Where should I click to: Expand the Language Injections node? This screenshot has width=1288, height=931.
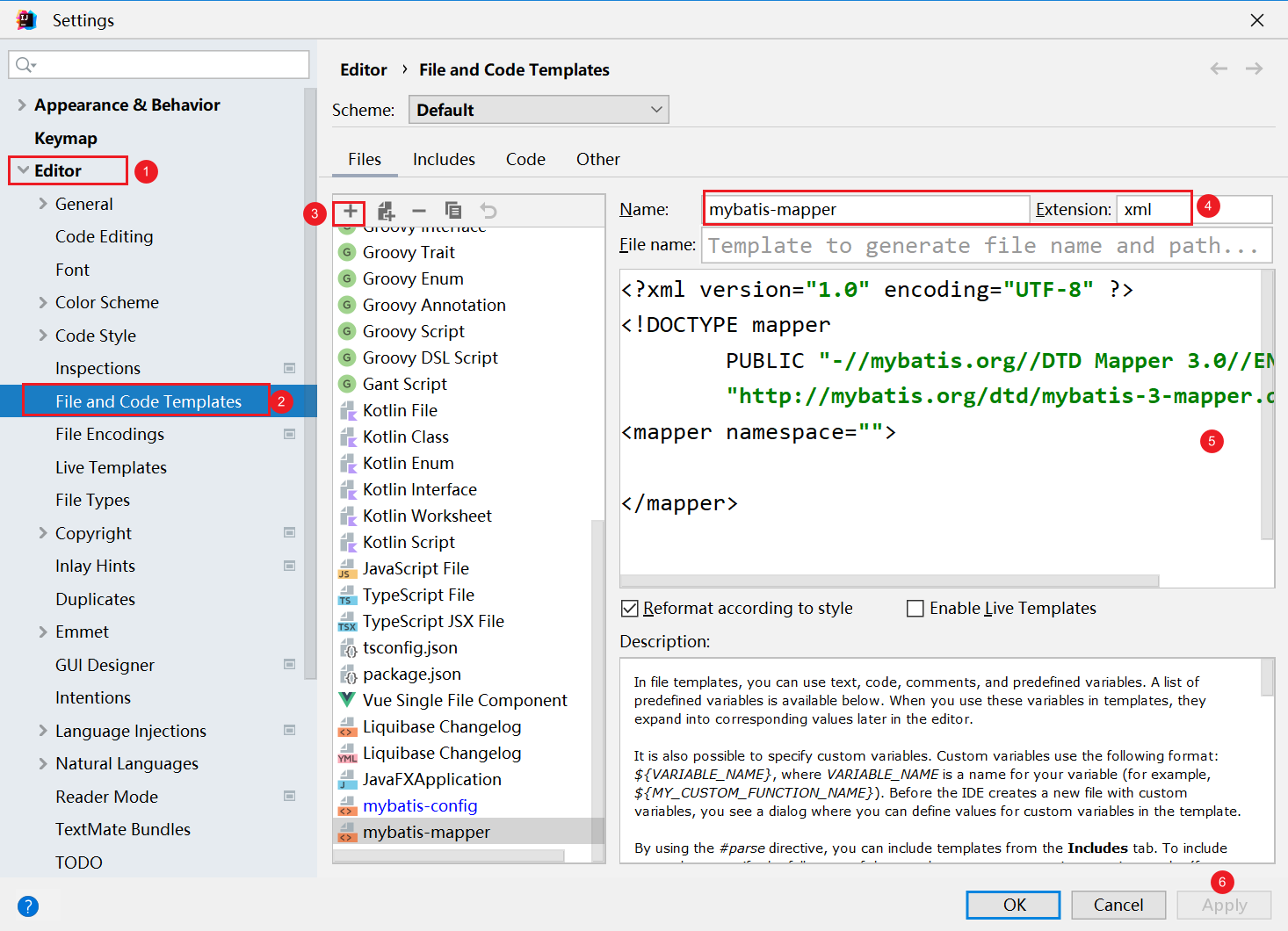click(x=43, y=731)
